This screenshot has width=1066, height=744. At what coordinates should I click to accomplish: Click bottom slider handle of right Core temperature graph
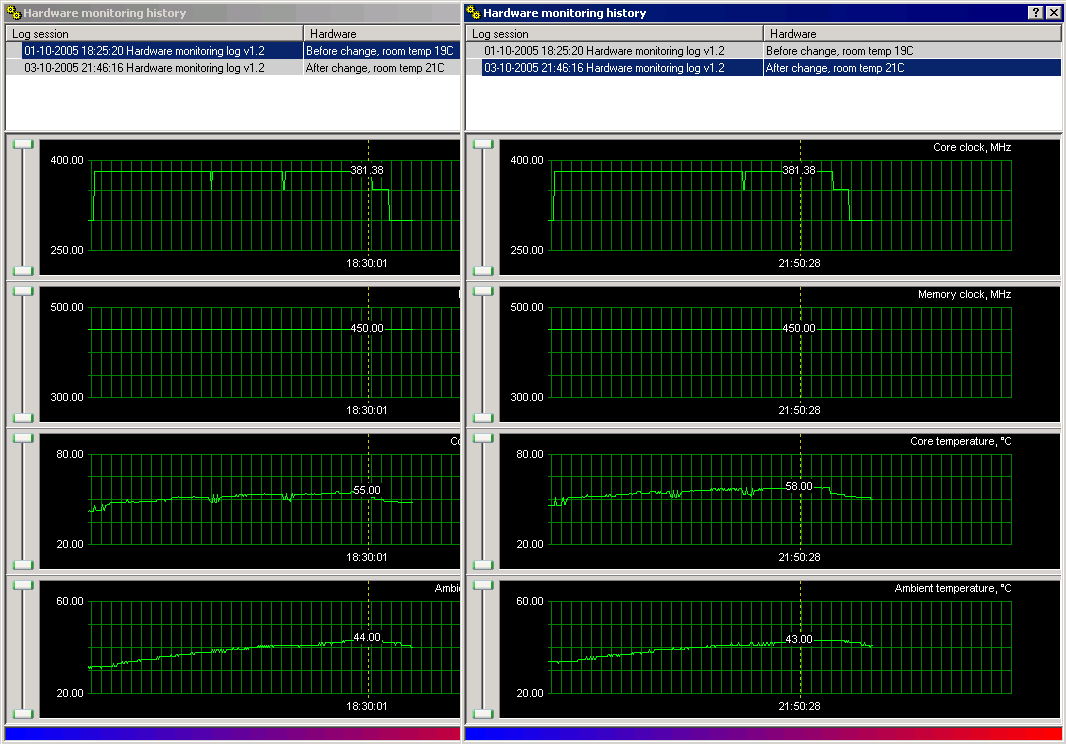click(x=483, y=564)
